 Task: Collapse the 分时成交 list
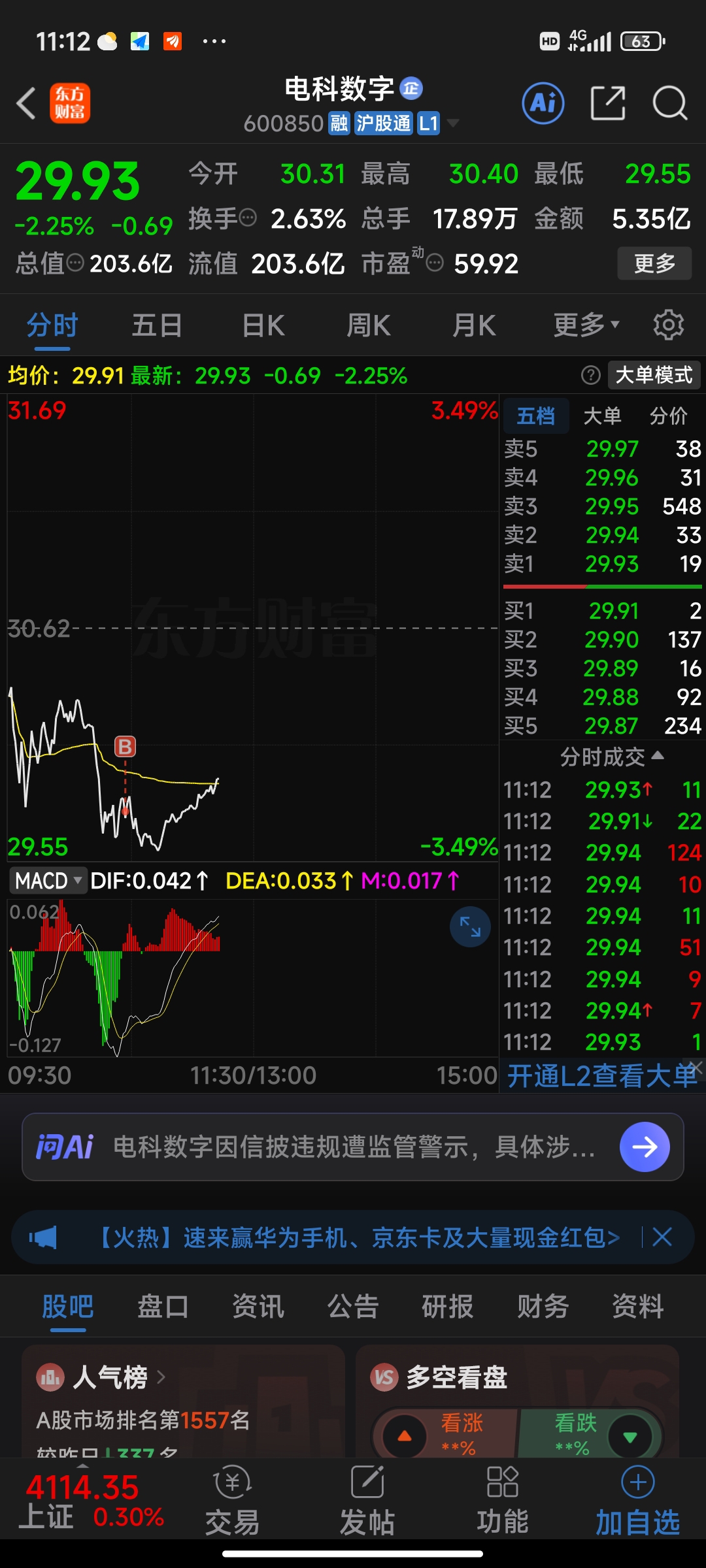658,756
